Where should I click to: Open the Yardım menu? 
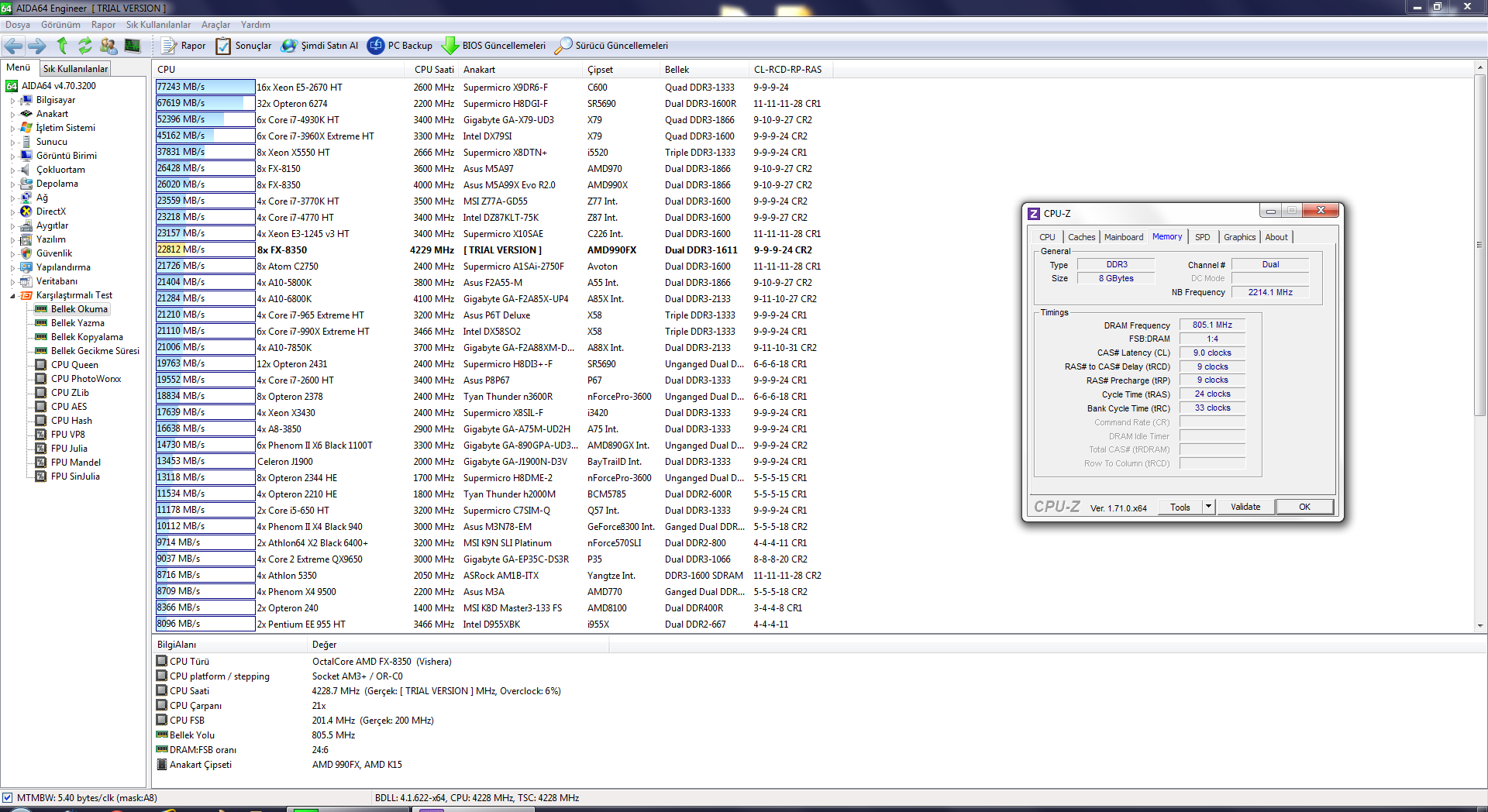tap(256, 25)
